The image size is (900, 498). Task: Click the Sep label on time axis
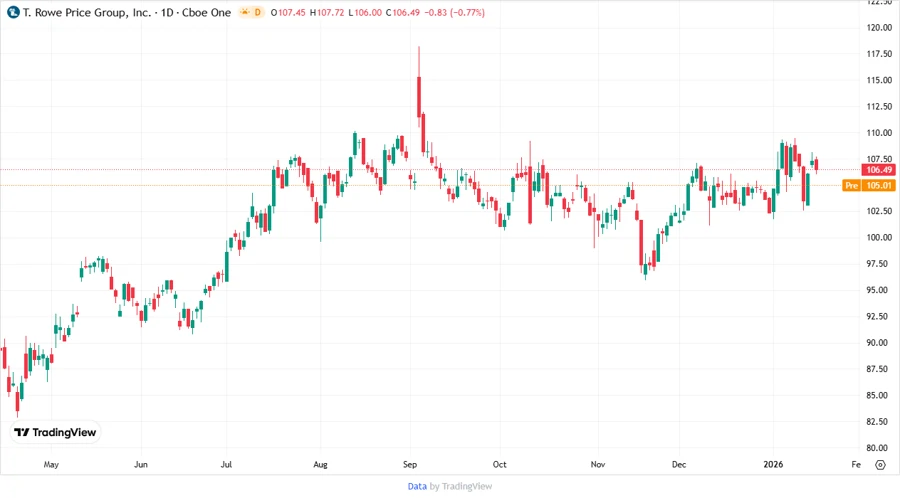click(x=410, y=465)
